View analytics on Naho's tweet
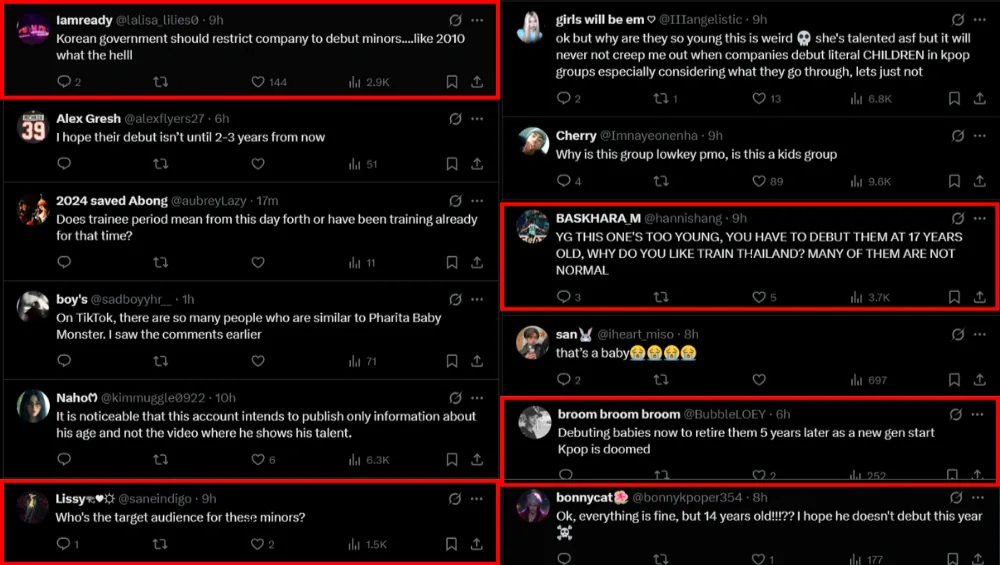The height and width of the screenshot is (565, 1000). coord(354,460)
